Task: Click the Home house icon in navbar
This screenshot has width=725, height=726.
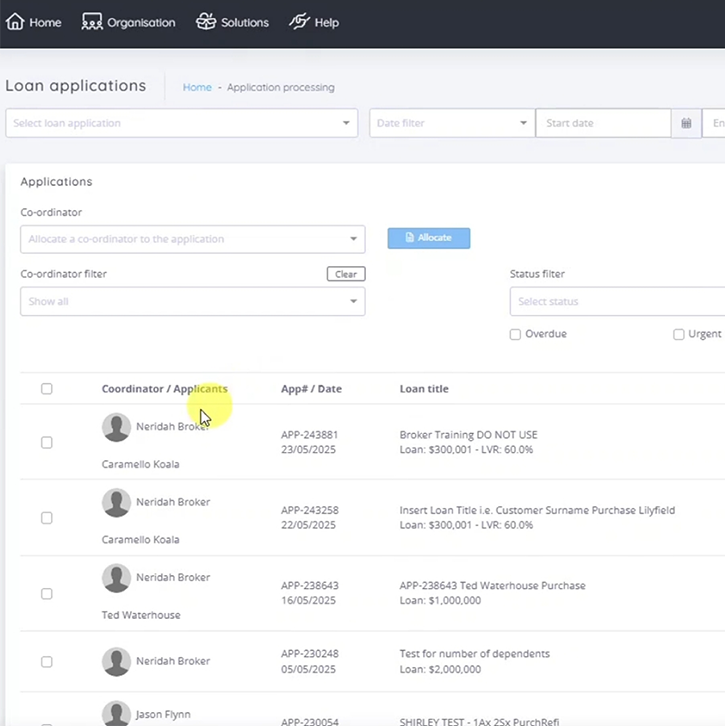Action: [15, 21]
